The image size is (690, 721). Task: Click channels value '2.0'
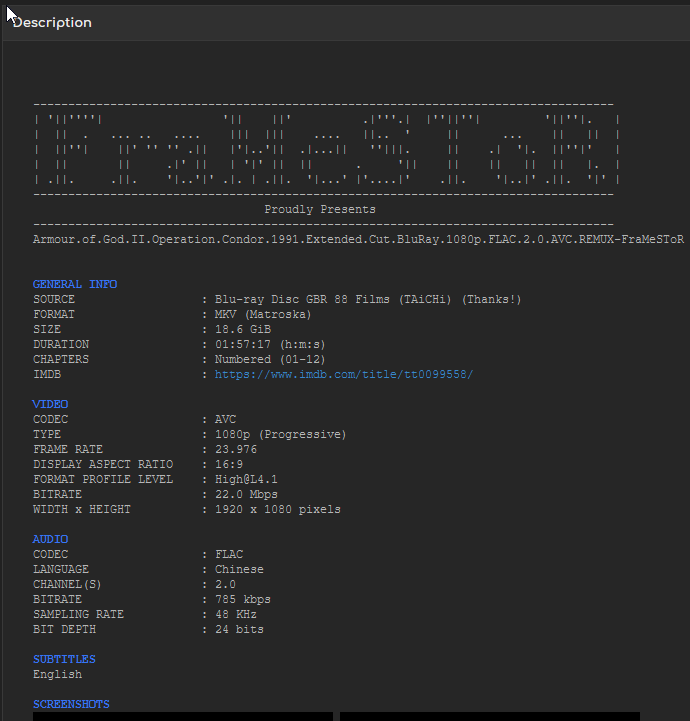(x=225, y=584)
